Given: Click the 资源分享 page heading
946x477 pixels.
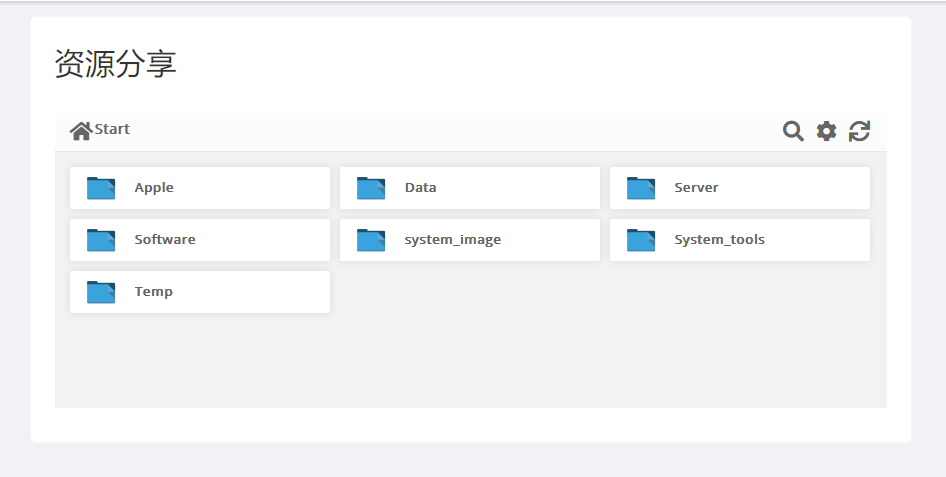Looking at the screenshot, I should coord(115,63).
